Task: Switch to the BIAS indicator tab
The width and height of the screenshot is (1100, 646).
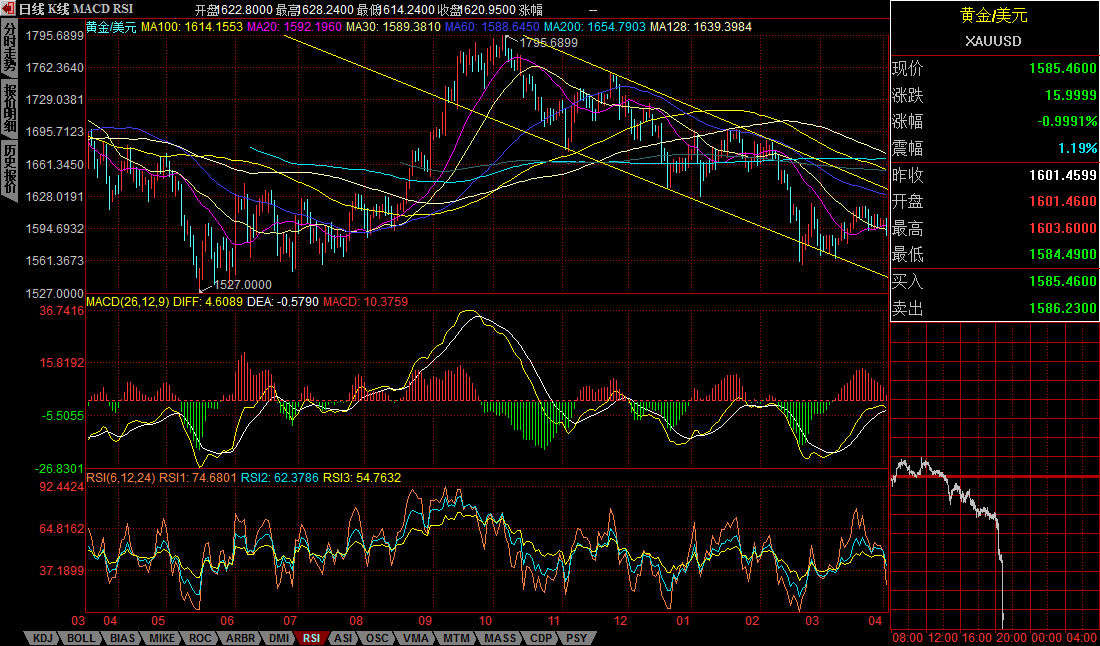Action: click(x=123, y=638)
